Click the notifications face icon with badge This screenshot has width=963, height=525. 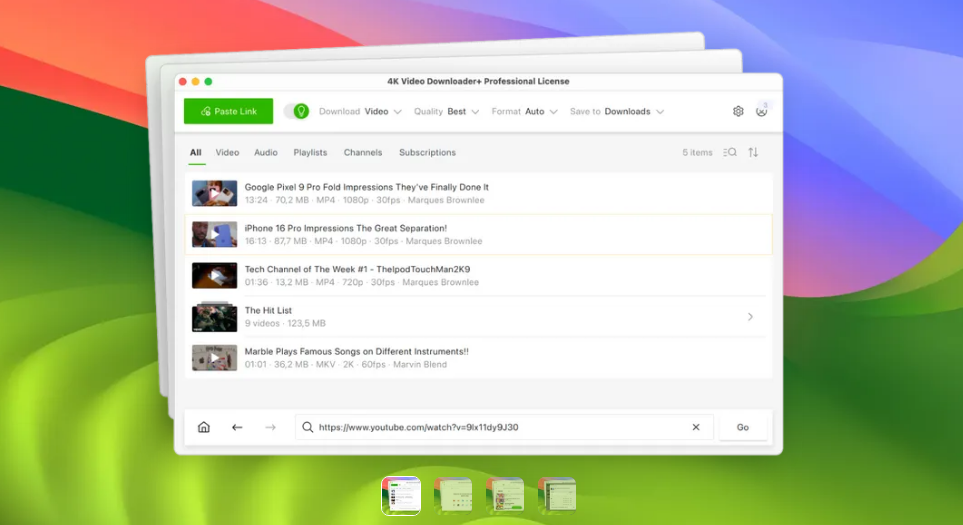[762, 111]
